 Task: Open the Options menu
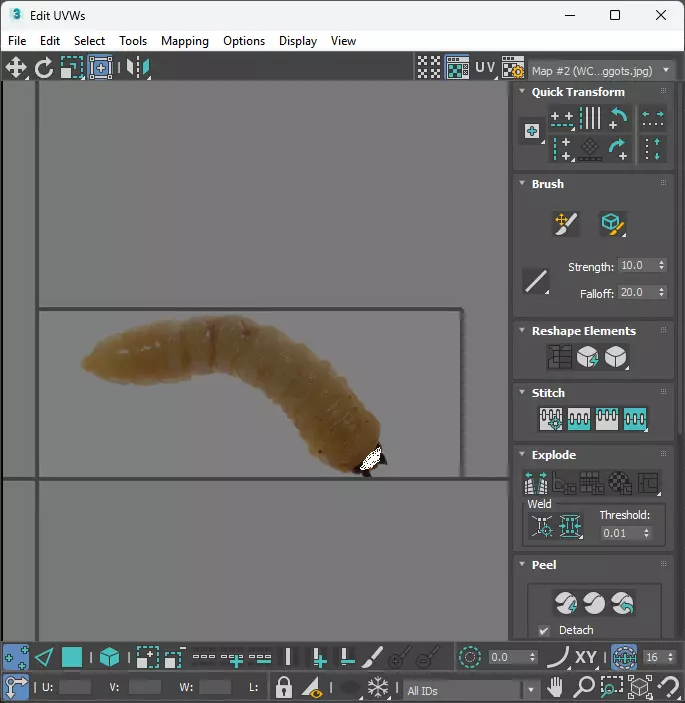pyautogui.click(x=244, y=41)
